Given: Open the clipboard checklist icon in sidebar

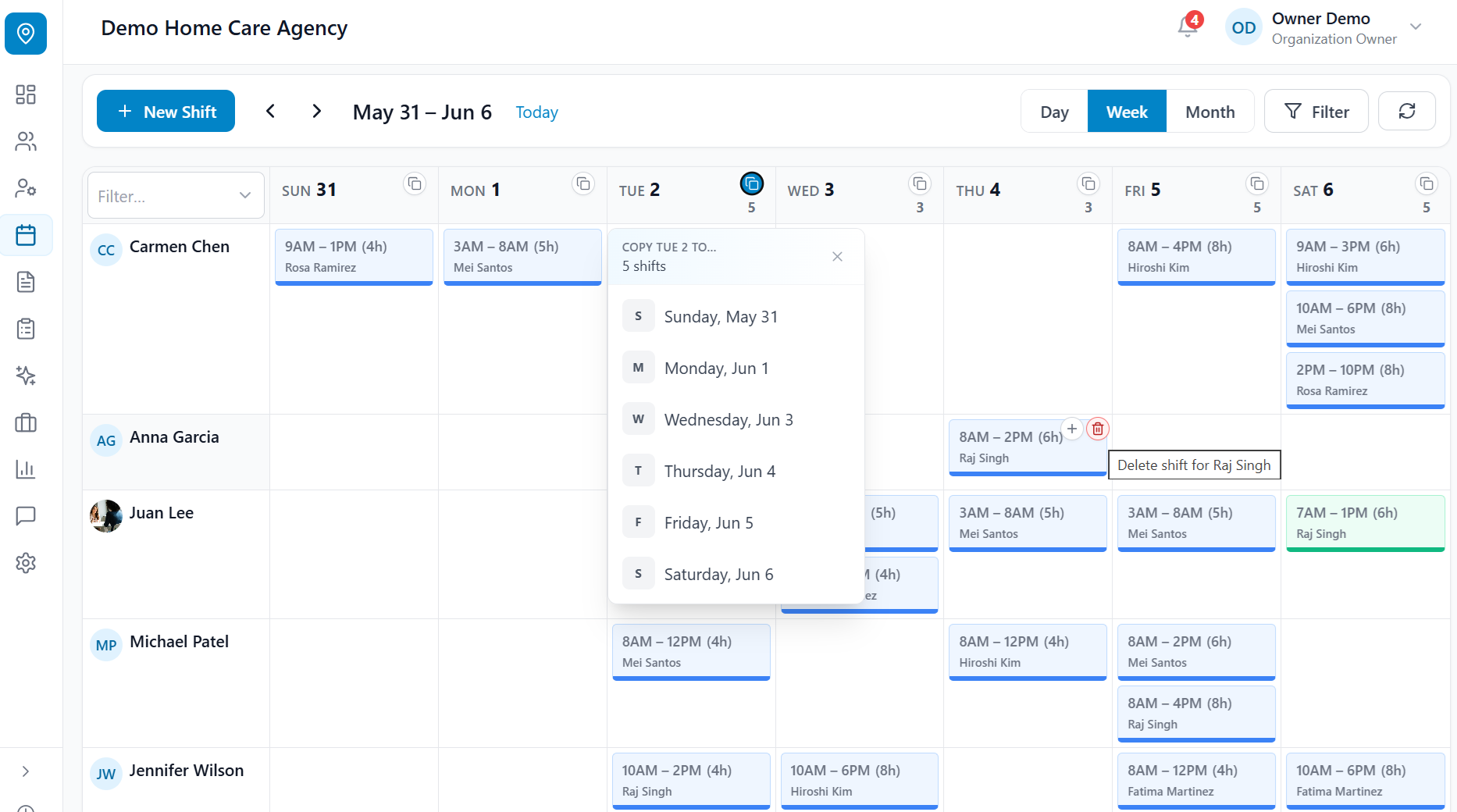Looking at the screenshot, I should coord(26,329).
